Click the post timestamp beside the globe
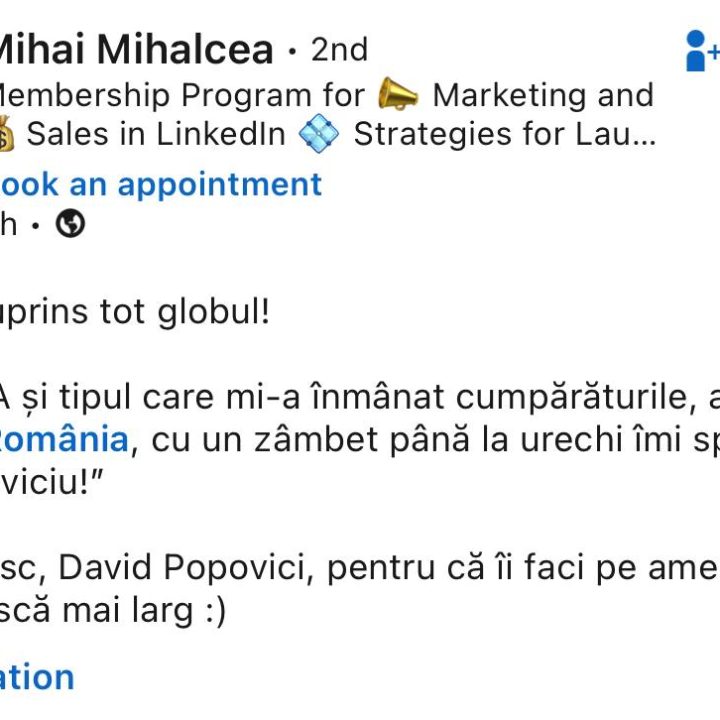 [x=9, y=225]
